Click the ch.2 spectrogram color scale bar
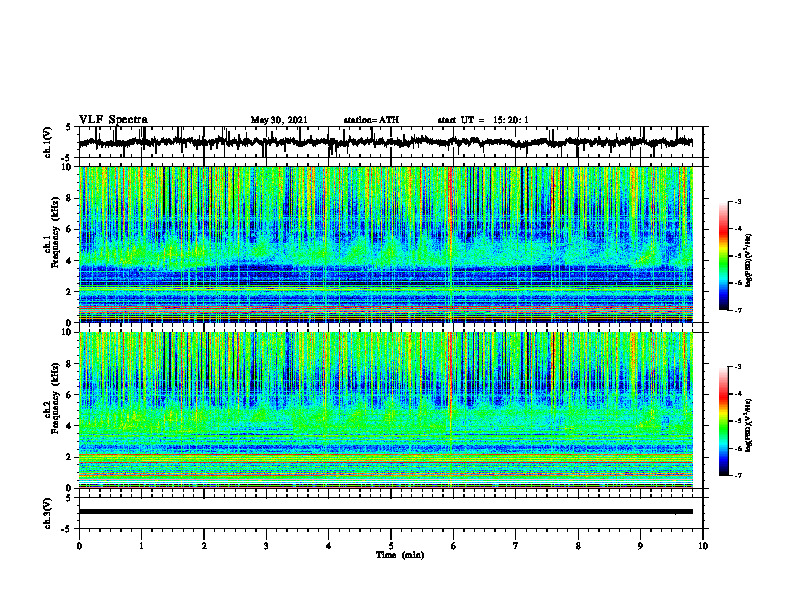This screenshot has height=612, width=792. [723, 421]
